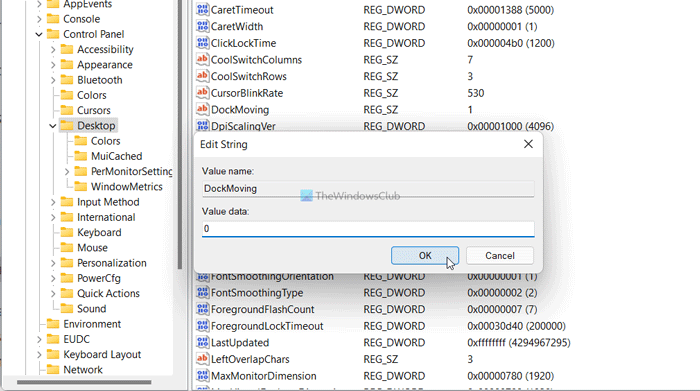
Task: Click the Mouse folder icon
Action: 67,247
